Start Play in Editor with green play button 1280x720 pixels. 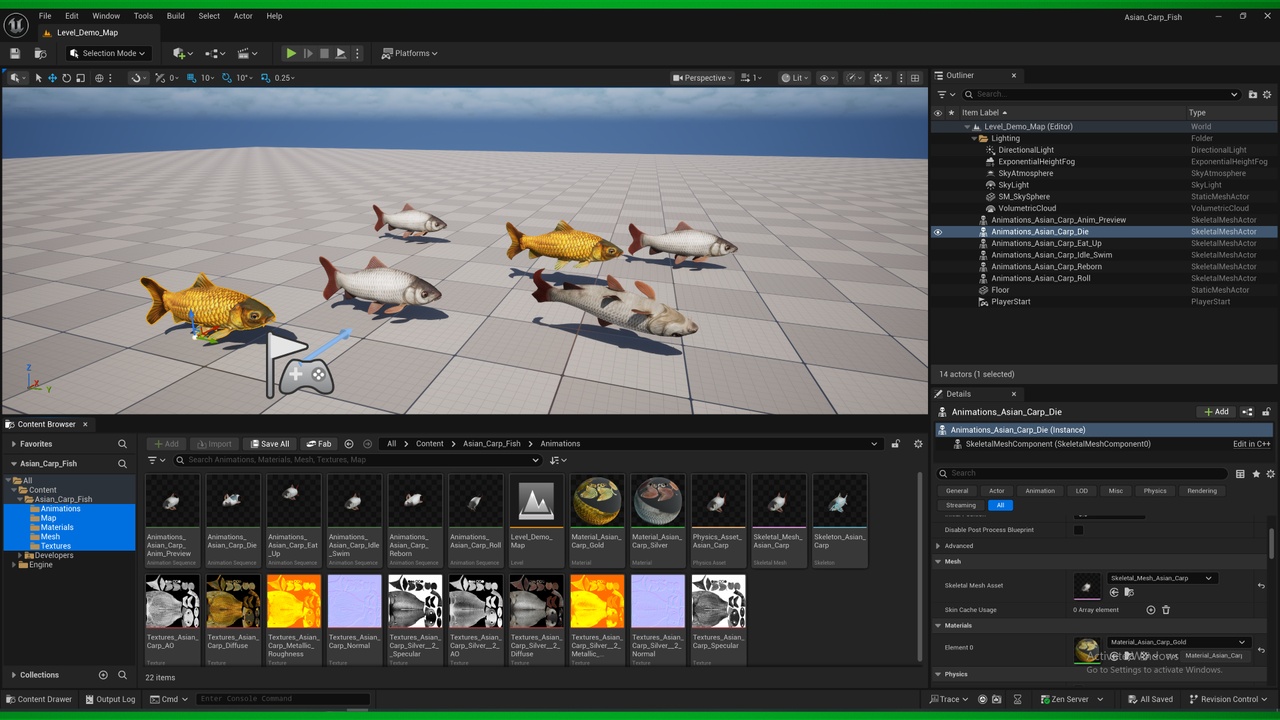click(x=291, y=53)
